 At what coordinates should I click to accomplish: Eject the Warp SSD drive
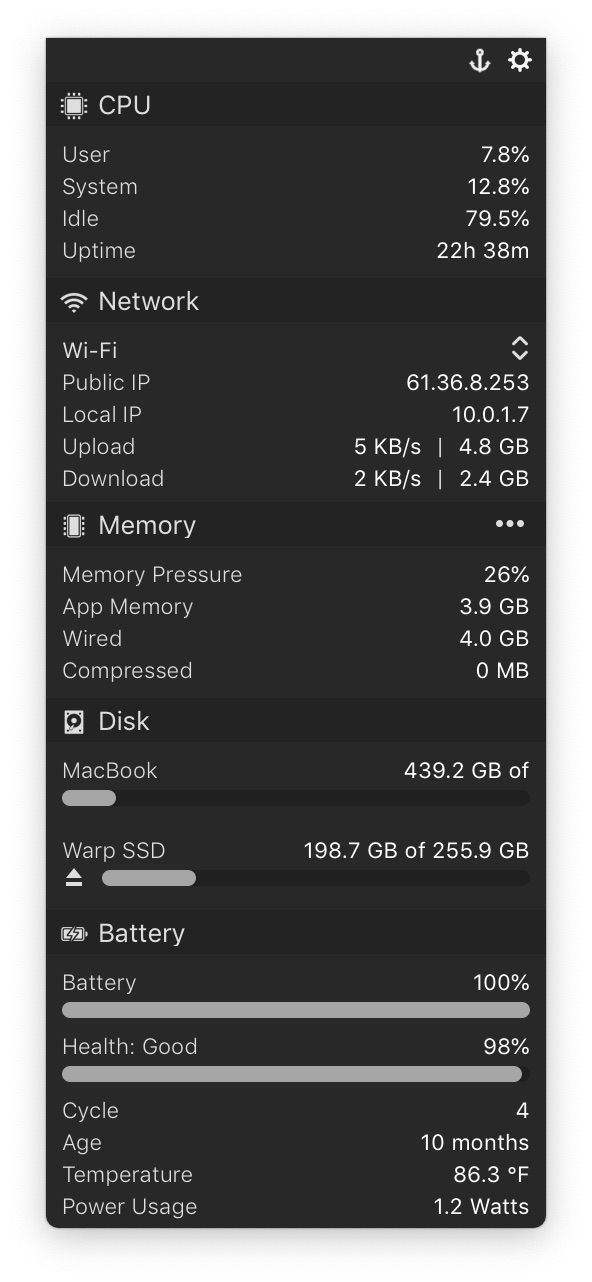point(74,877)
